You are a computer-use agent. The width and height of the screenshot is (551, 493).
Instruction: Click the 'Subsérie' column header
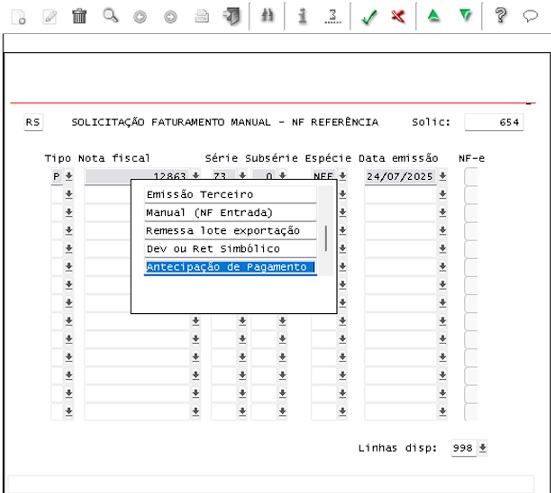point(271,158)
